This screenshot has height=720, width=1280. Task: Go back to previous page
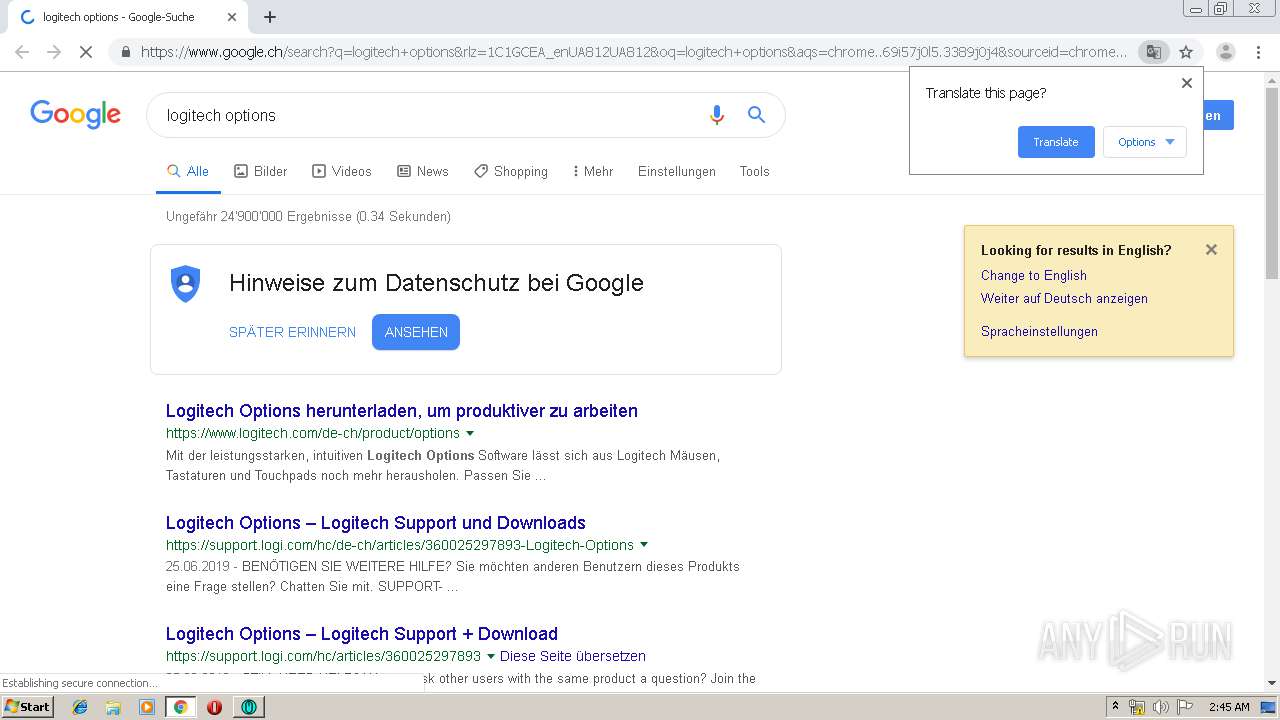point(22,52)
